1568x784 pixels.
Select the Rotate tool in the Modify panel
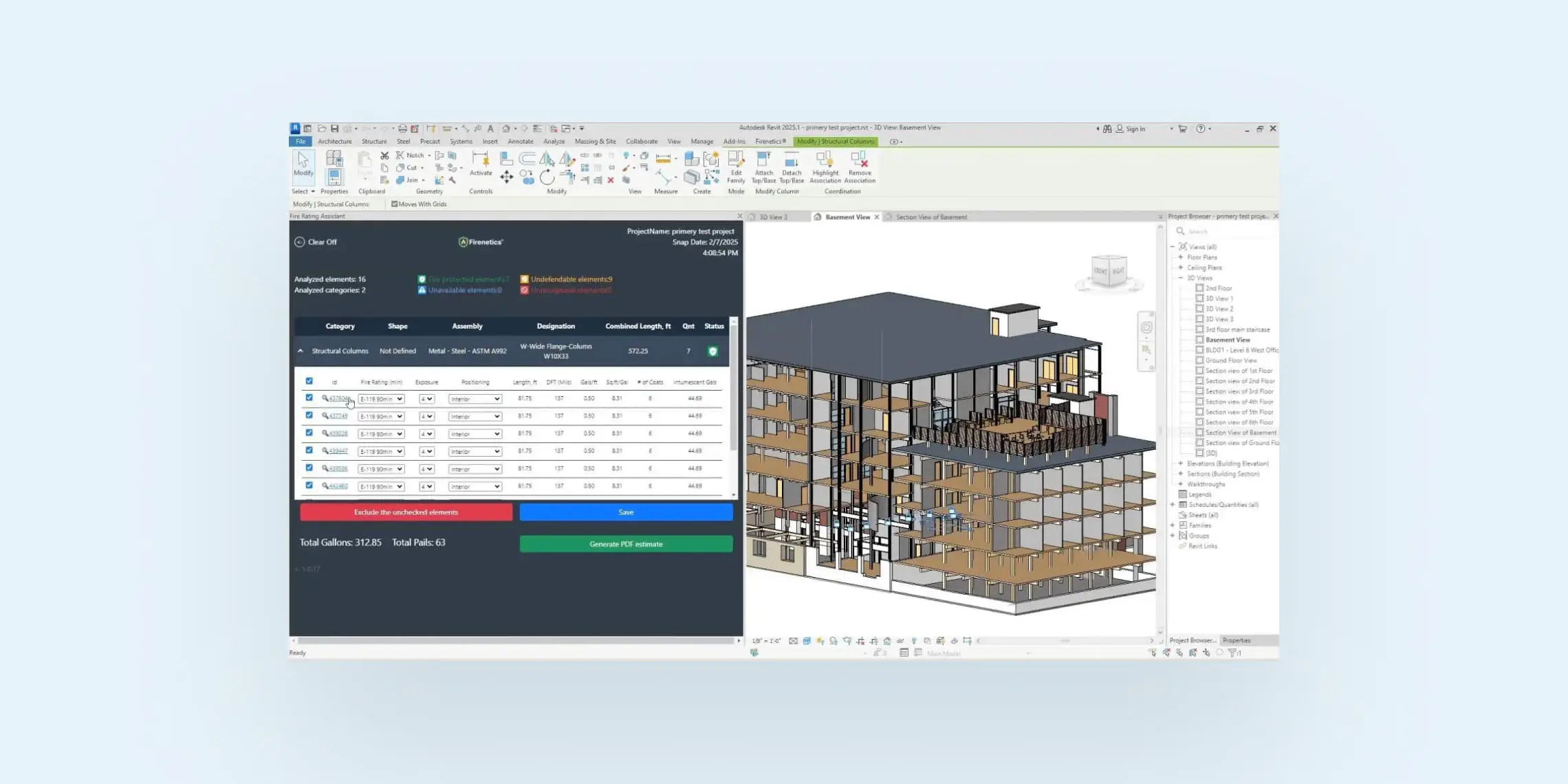pos(547,177)
